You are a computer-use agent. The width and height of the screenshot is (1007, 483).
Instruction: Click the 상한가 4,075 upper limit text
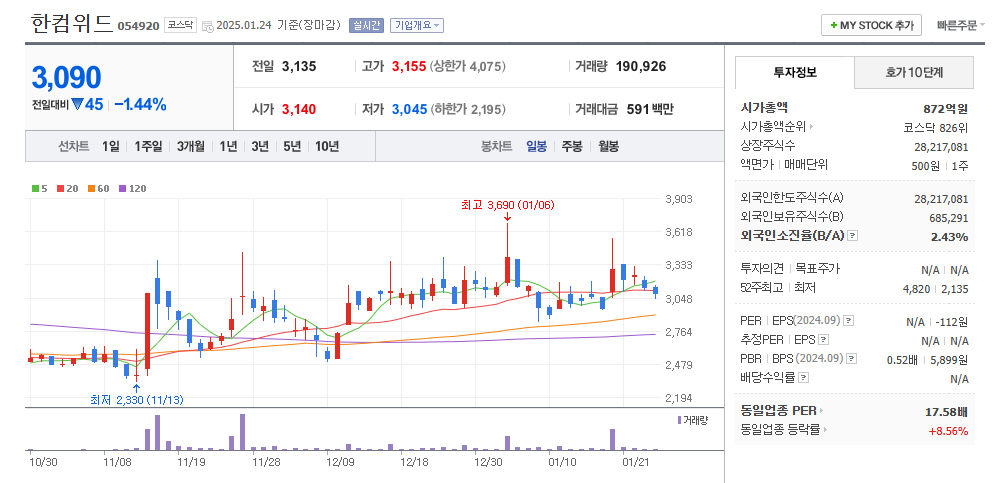coord(468,66)
